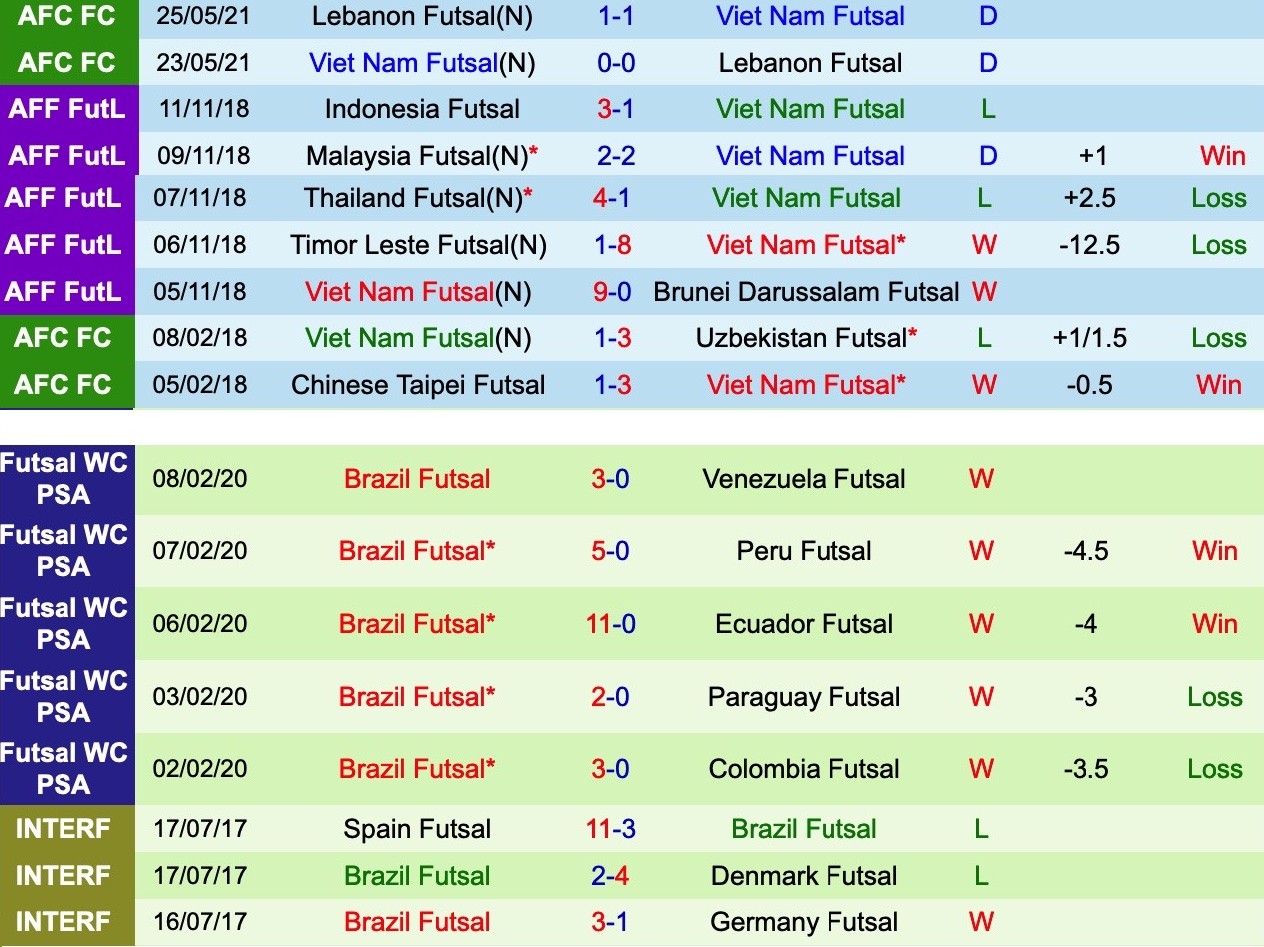This screenshot has width=1264, height=947.
Task: Open the Timor Leste Futsal(N) team link
Action: point(418,245)
